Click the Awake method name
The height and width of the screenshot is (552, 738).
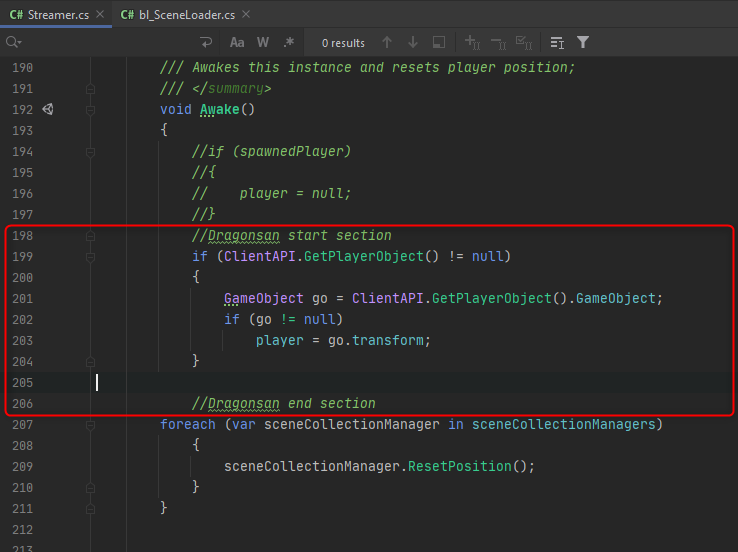coord(220,110)
